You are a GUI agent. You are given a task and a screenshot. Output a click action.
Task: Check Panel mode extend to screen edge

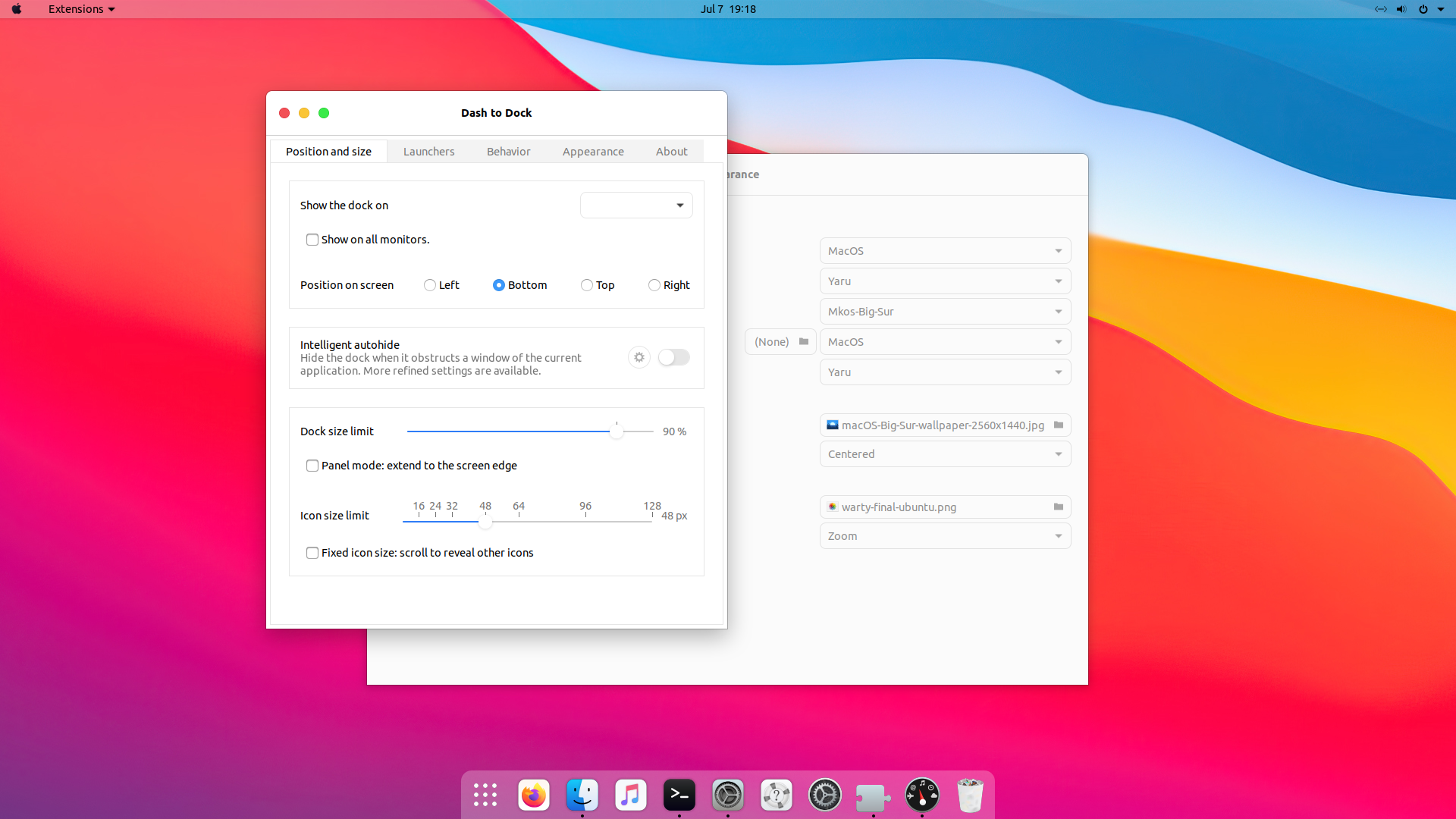(x=312, y=466)
